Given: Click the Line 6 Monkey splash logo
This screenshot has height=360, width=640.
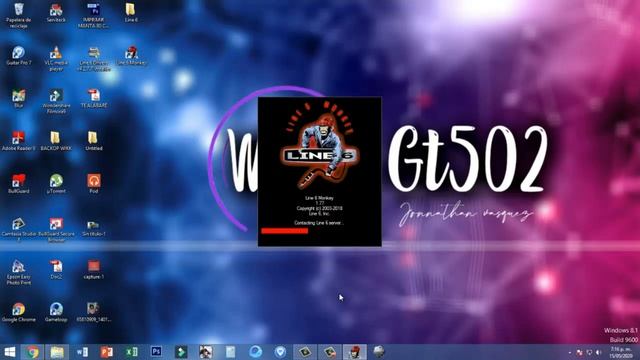Looking at the screenshot, I should point(320,146).
